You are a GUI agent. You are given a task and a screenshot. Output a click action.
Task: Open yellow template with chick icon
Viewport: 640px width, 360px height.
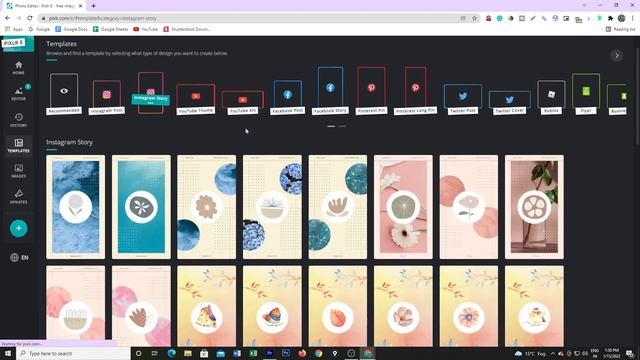(x=534, y=306)
